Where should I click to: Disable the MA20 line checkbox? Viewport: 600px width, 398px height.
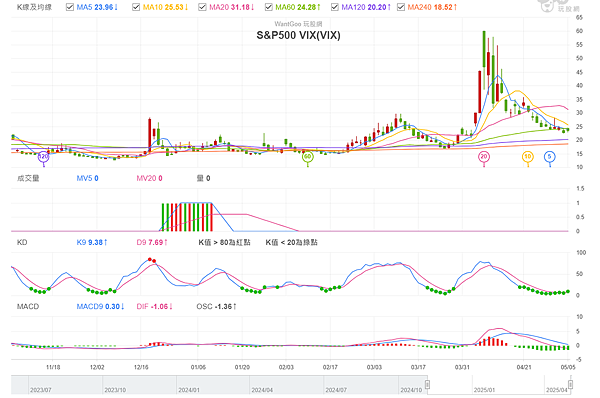click(x=202, y=7)
